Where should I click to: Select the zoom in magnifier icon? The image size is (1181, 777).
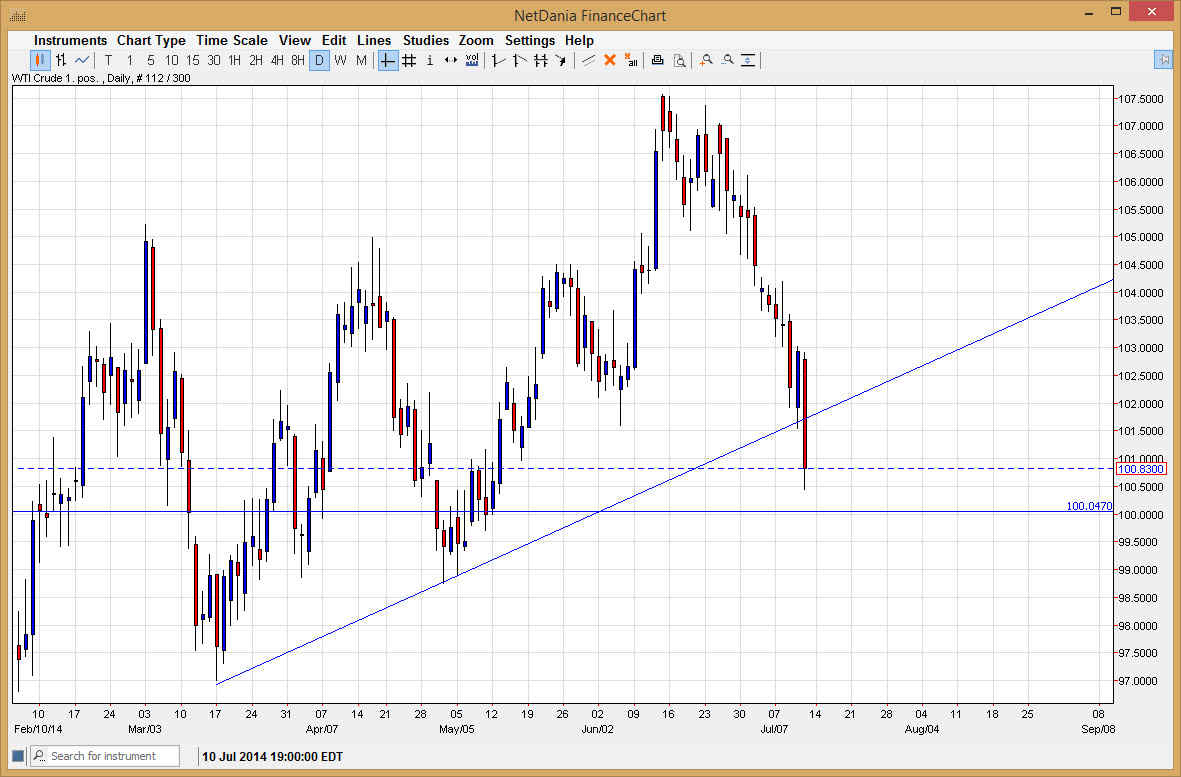point(705,60)
